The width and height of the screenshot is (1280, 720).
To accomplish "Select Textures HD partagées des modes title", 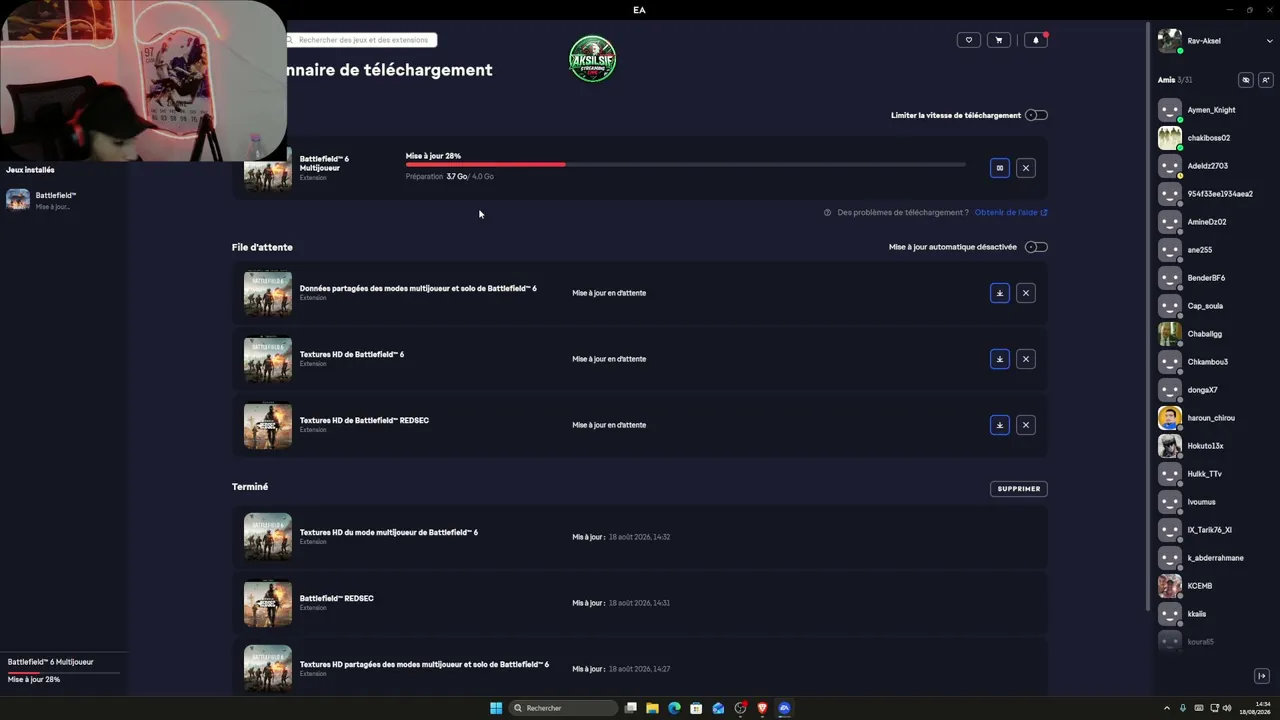I will 424,664.
